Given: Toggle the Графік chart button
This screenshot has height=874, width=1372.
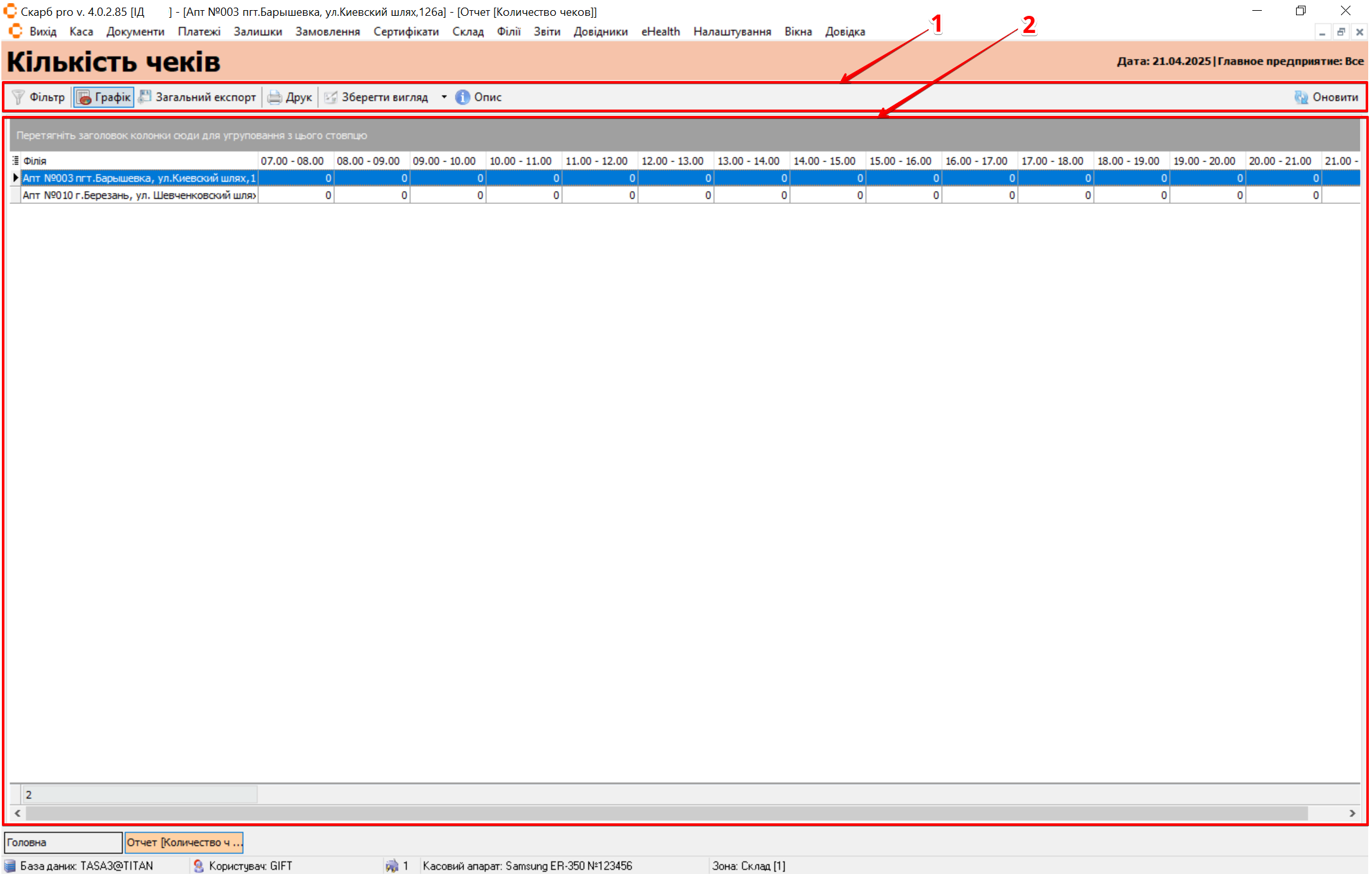Looking at the screenshot, I should 104,97.
